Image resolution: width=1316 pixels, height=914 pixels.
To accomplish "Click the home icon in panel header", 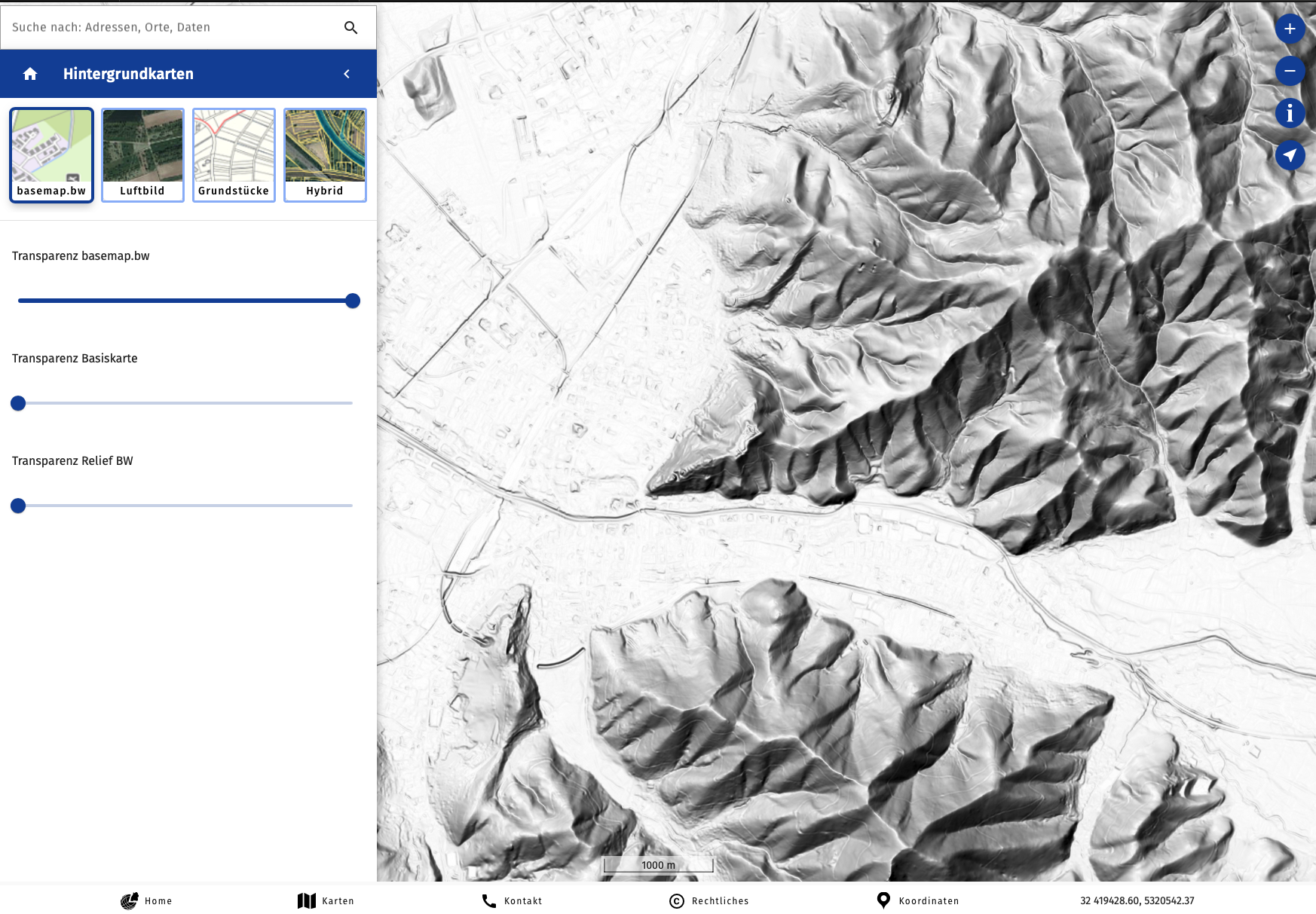I will [30, 74].
